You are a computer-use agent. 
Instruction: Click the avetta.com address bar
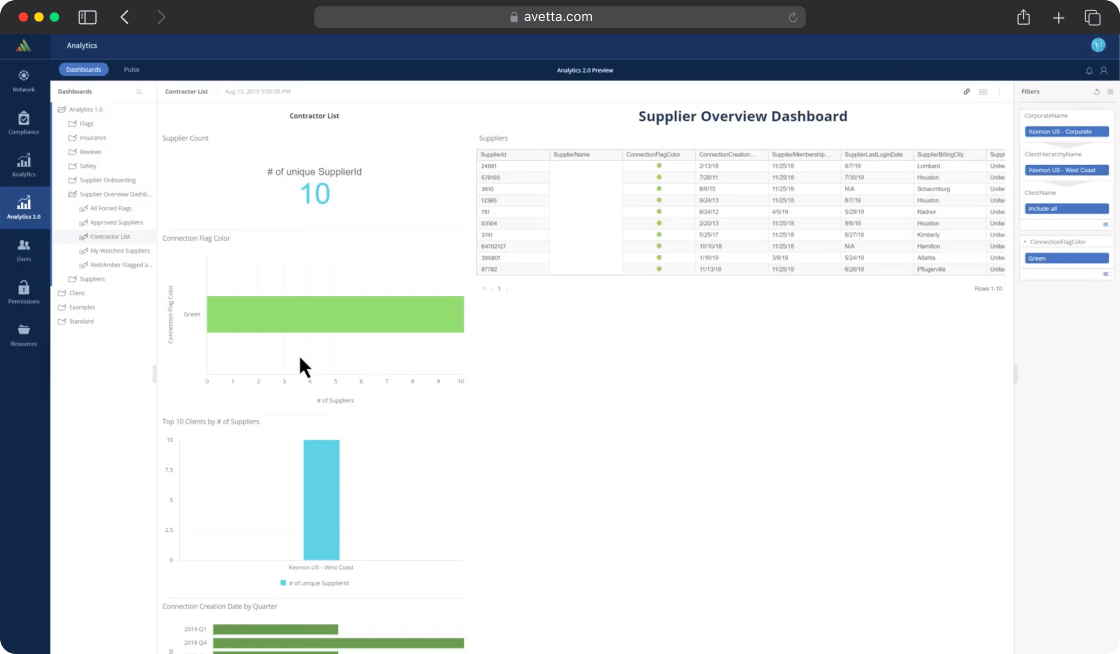tap(560, 17)
